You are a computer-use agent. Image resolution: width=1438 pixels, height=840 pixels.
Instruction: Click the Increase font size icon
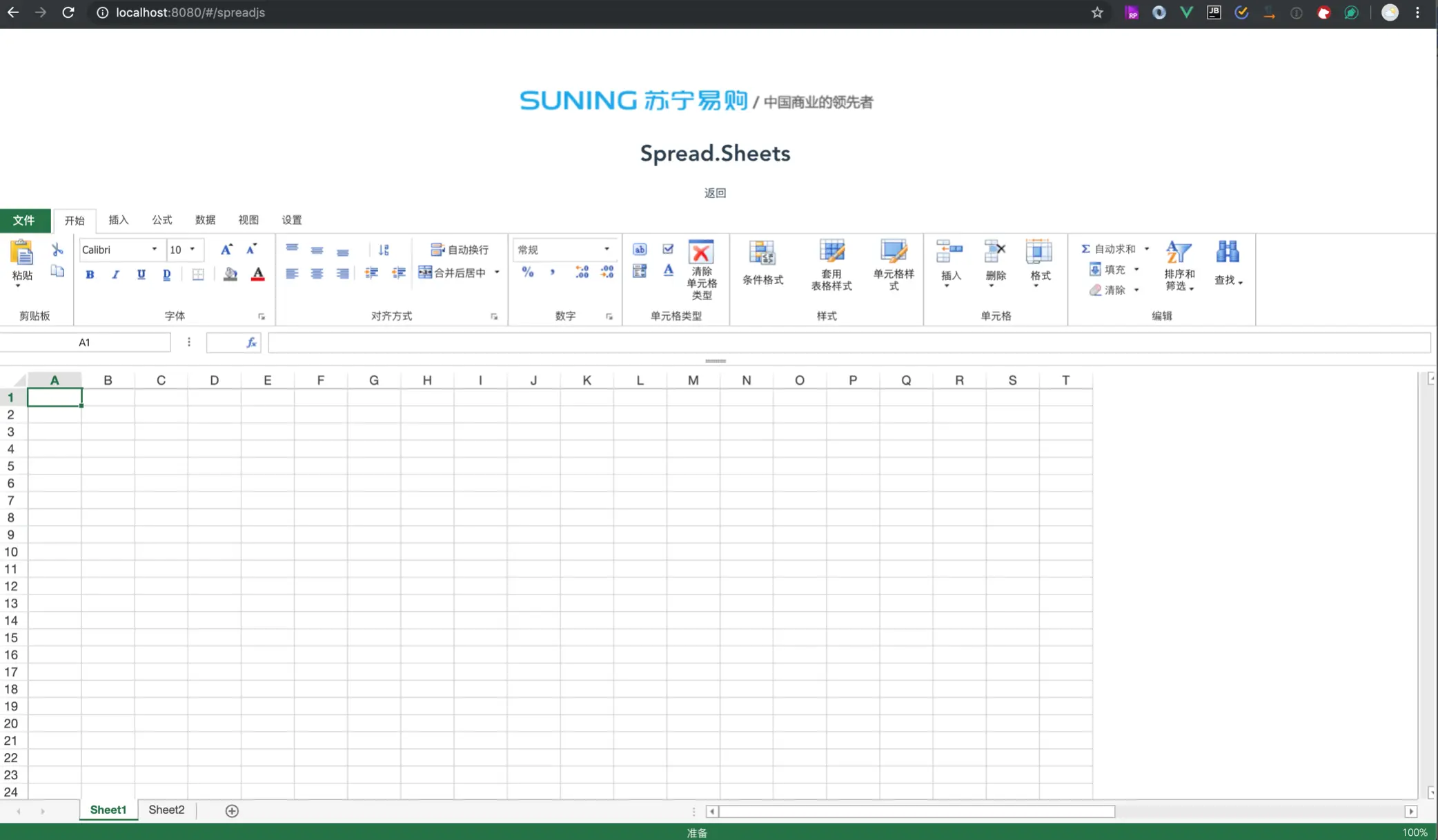(226, 250)
